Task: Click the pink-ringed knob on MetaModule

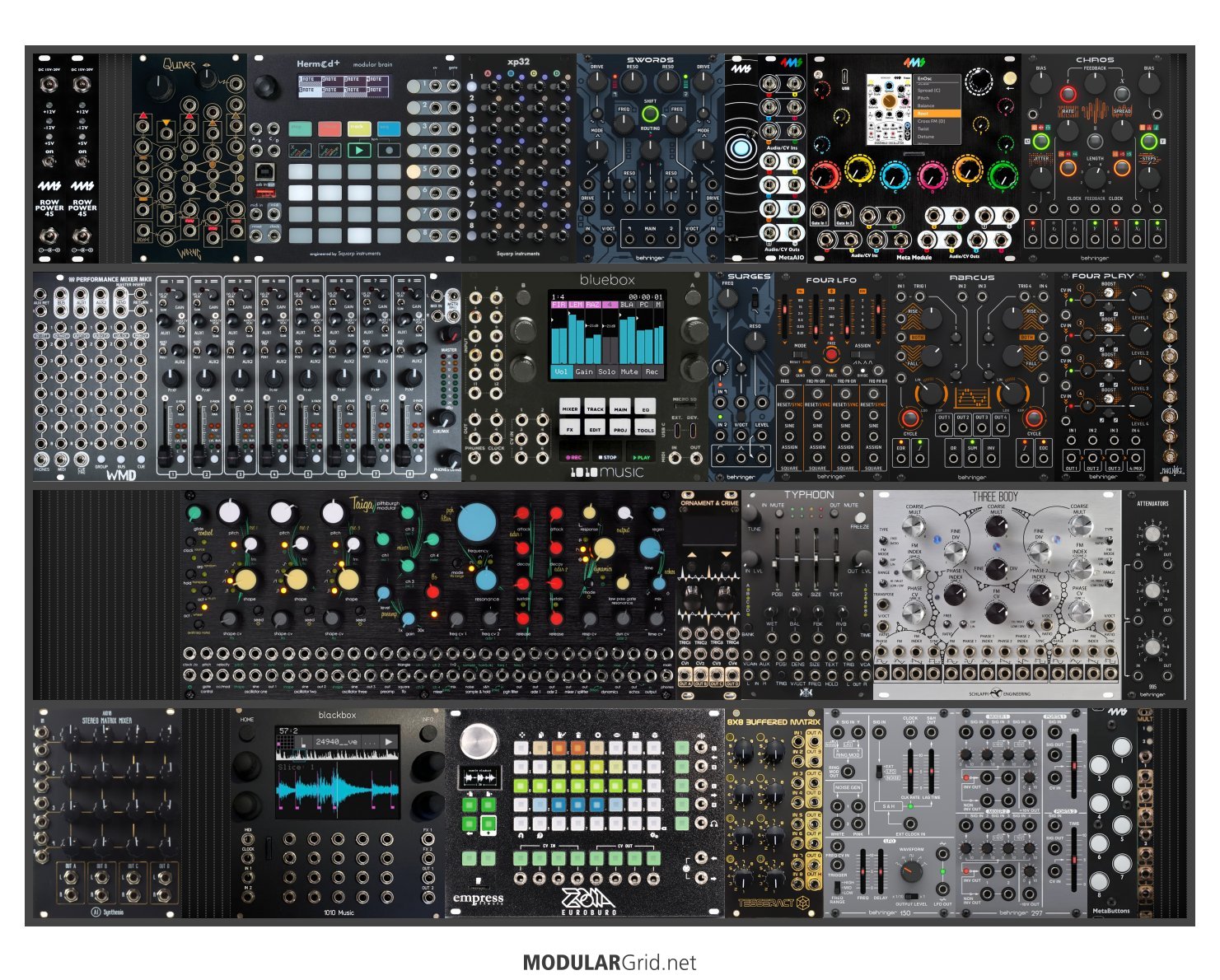Action: (932, 175)
